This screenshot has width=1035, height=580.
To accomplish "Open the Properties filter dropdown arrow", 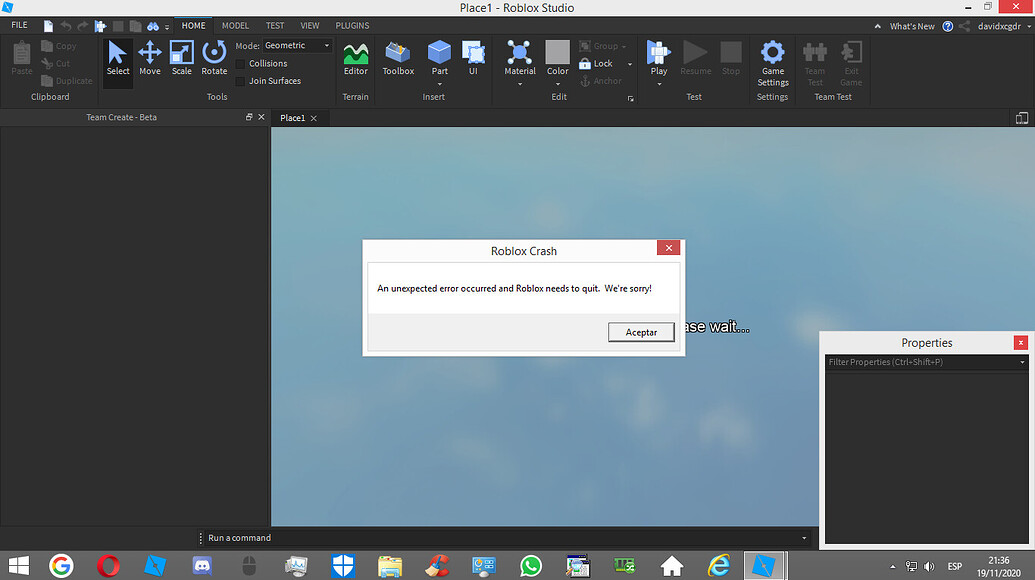I will [1022, 362].
